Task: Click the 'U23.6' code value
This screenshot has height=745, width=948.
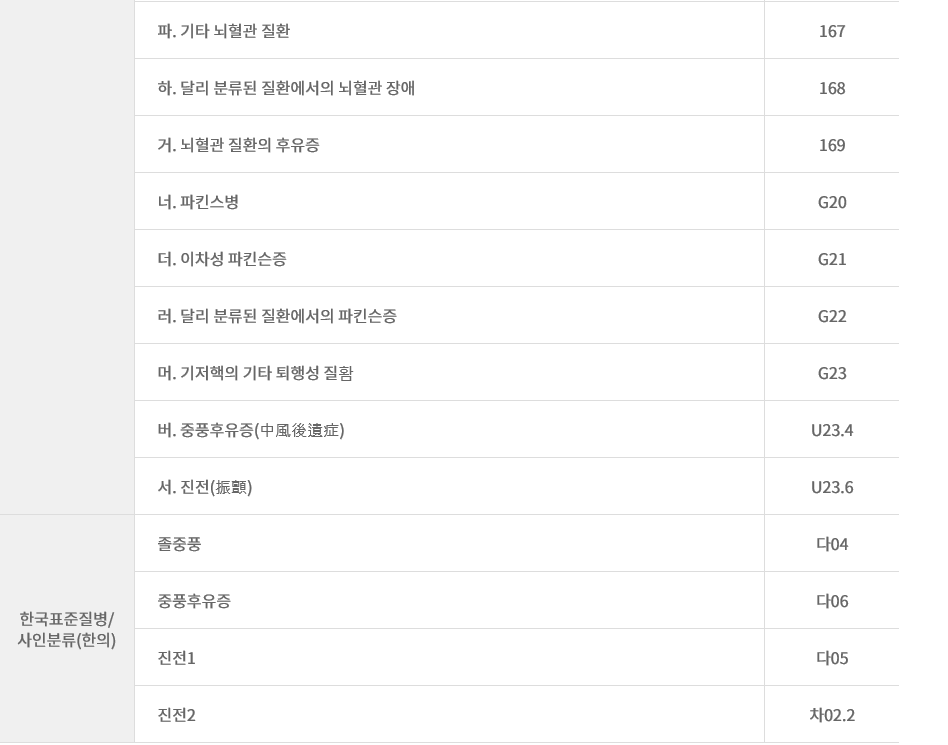Action: click(x=832, y=487)
